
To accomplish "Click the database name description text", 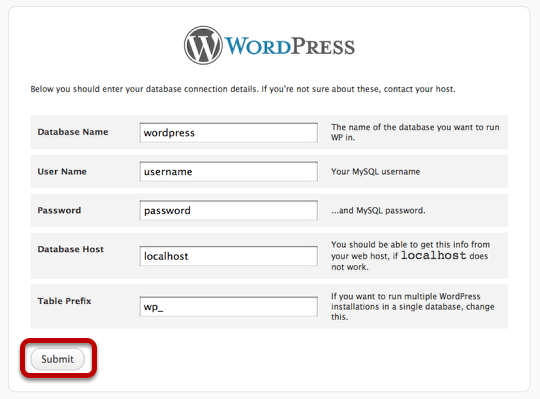I will 415,132.
